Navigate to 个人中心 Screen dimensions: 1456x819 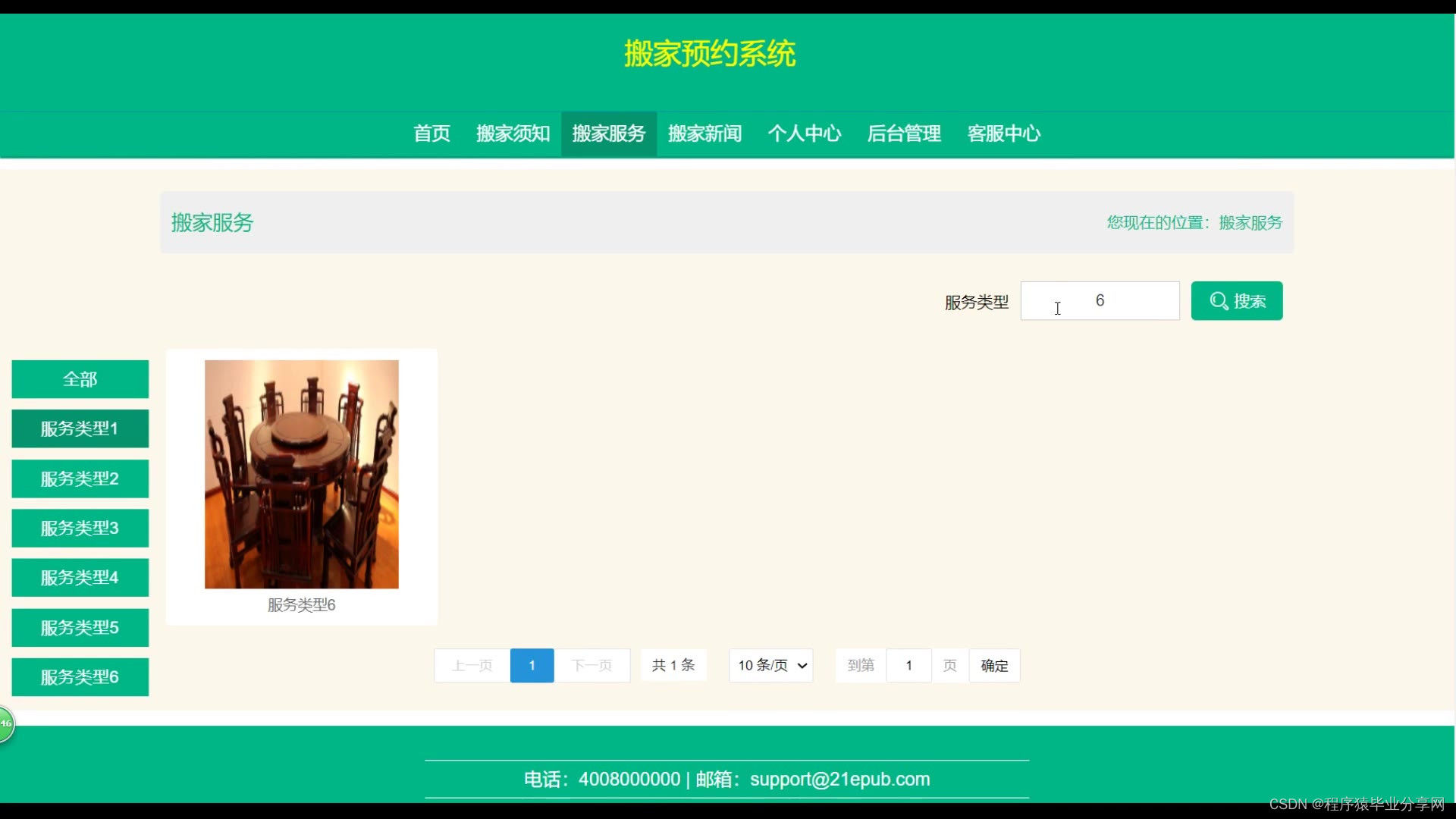pos(804,133)
